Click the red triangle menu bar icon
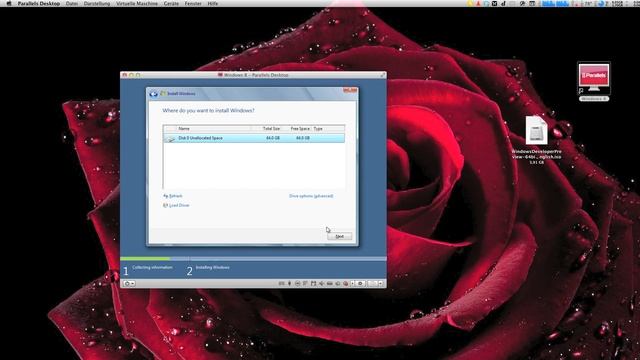 [x=478, y=4]
